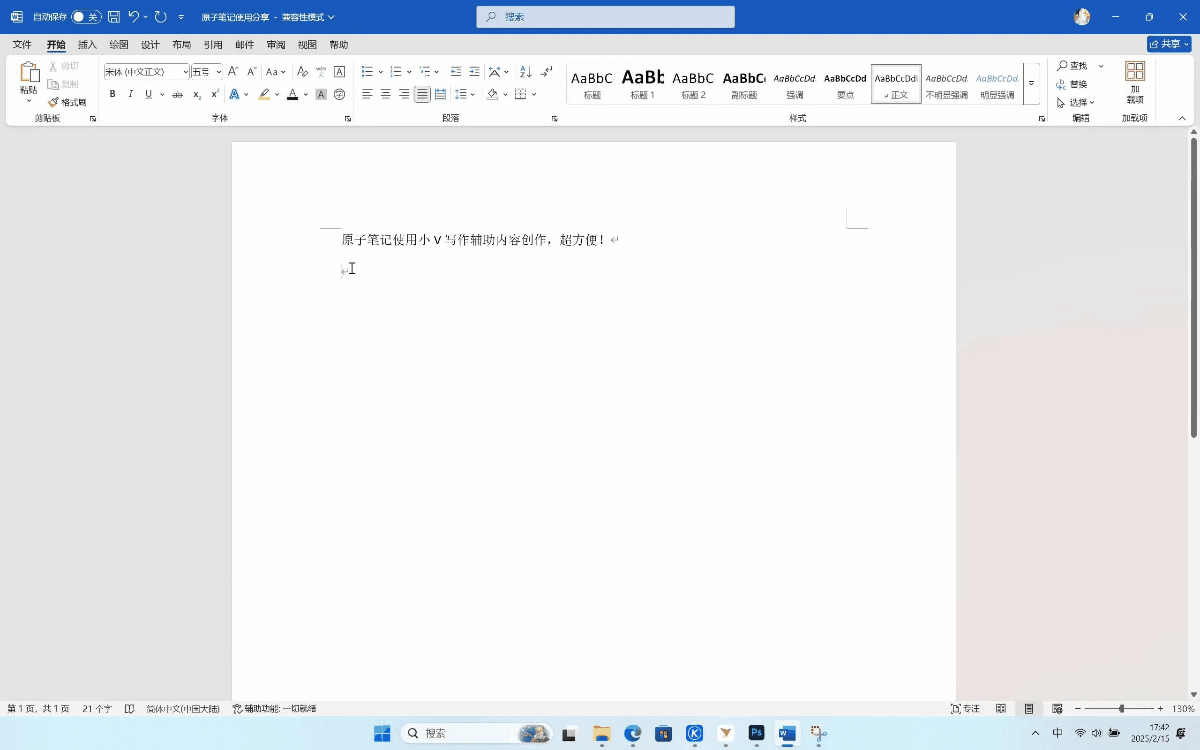Toggle the AutoSave (自动保存) switch
1200x750 pixels.
click(x=86, y=17)
